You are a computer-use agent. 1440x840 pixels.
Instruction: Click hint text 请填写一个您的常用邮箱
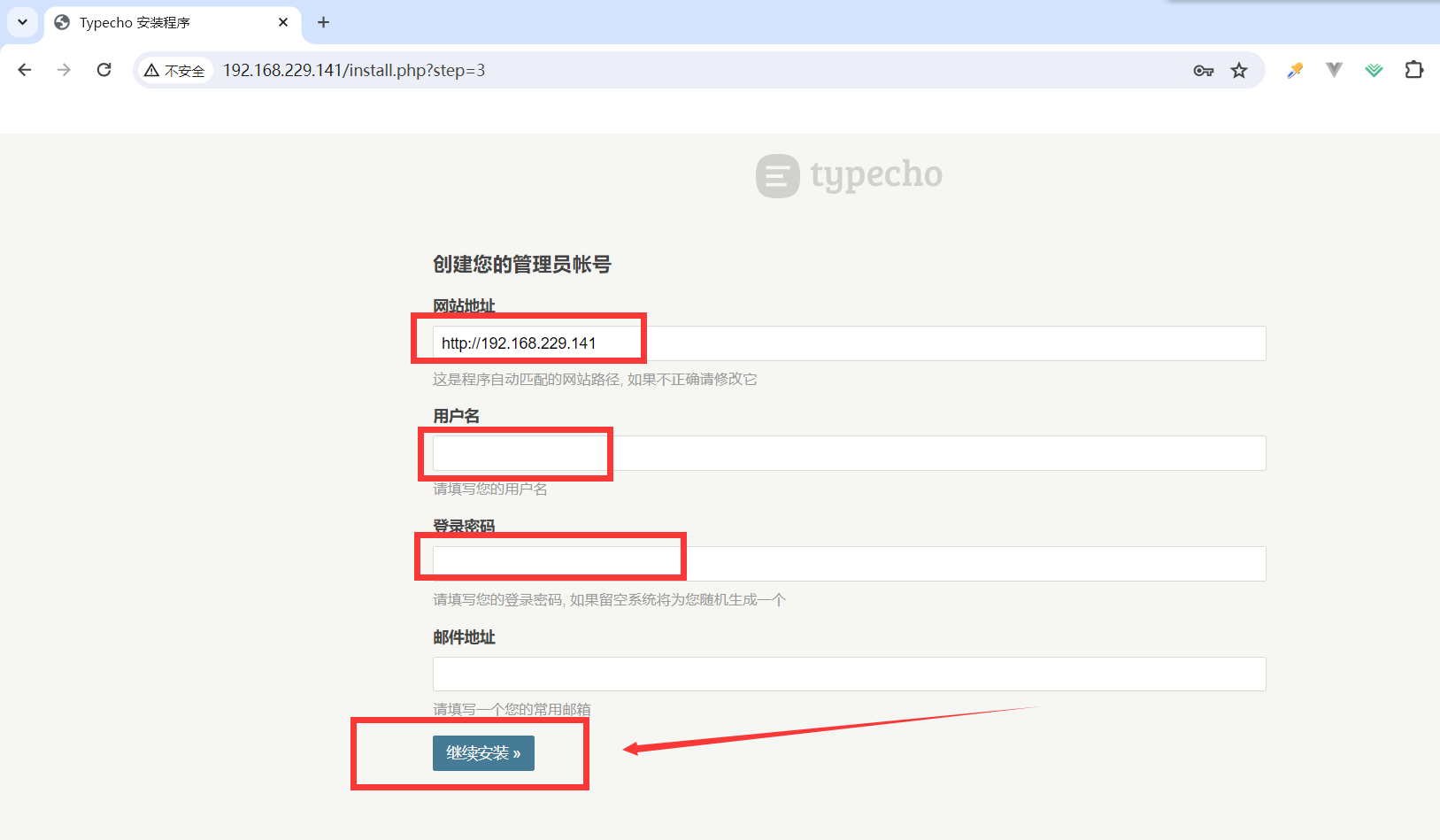click(512, 709)
